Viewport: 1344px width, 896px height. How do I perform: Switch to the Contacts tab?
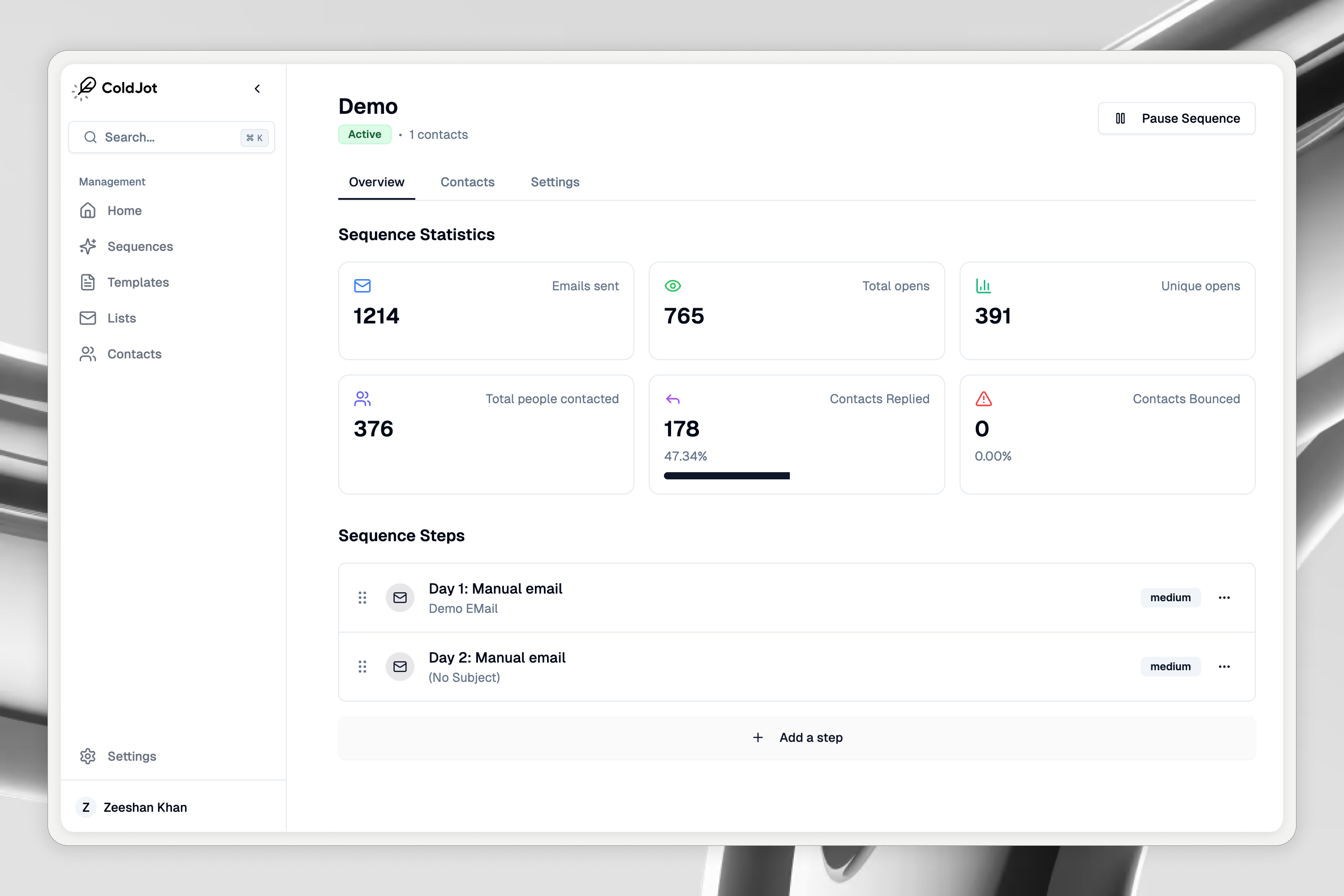[x=467, y=182]
